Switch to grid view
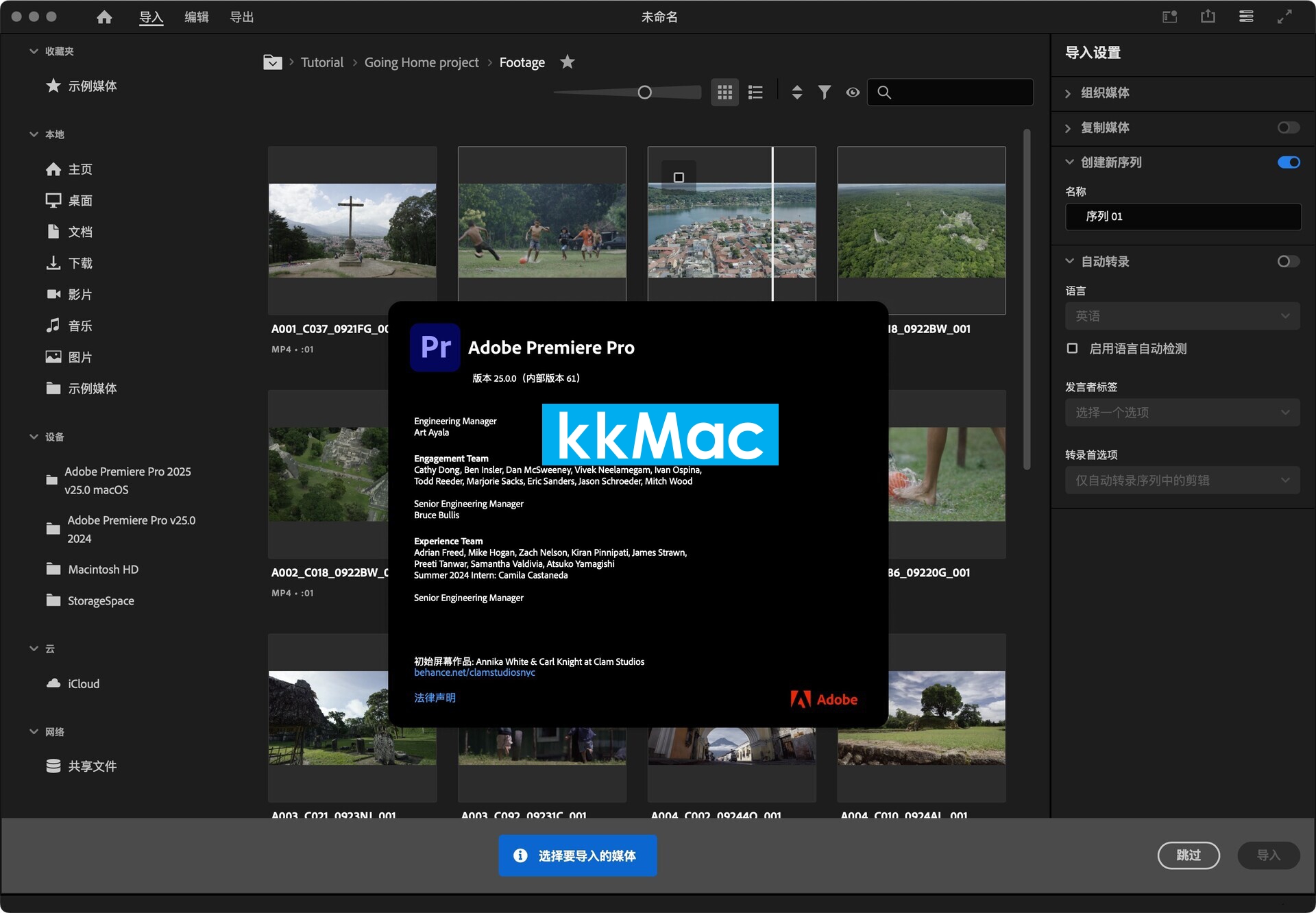The height and width of the screenshot is (913, 1316). point(724,92)
